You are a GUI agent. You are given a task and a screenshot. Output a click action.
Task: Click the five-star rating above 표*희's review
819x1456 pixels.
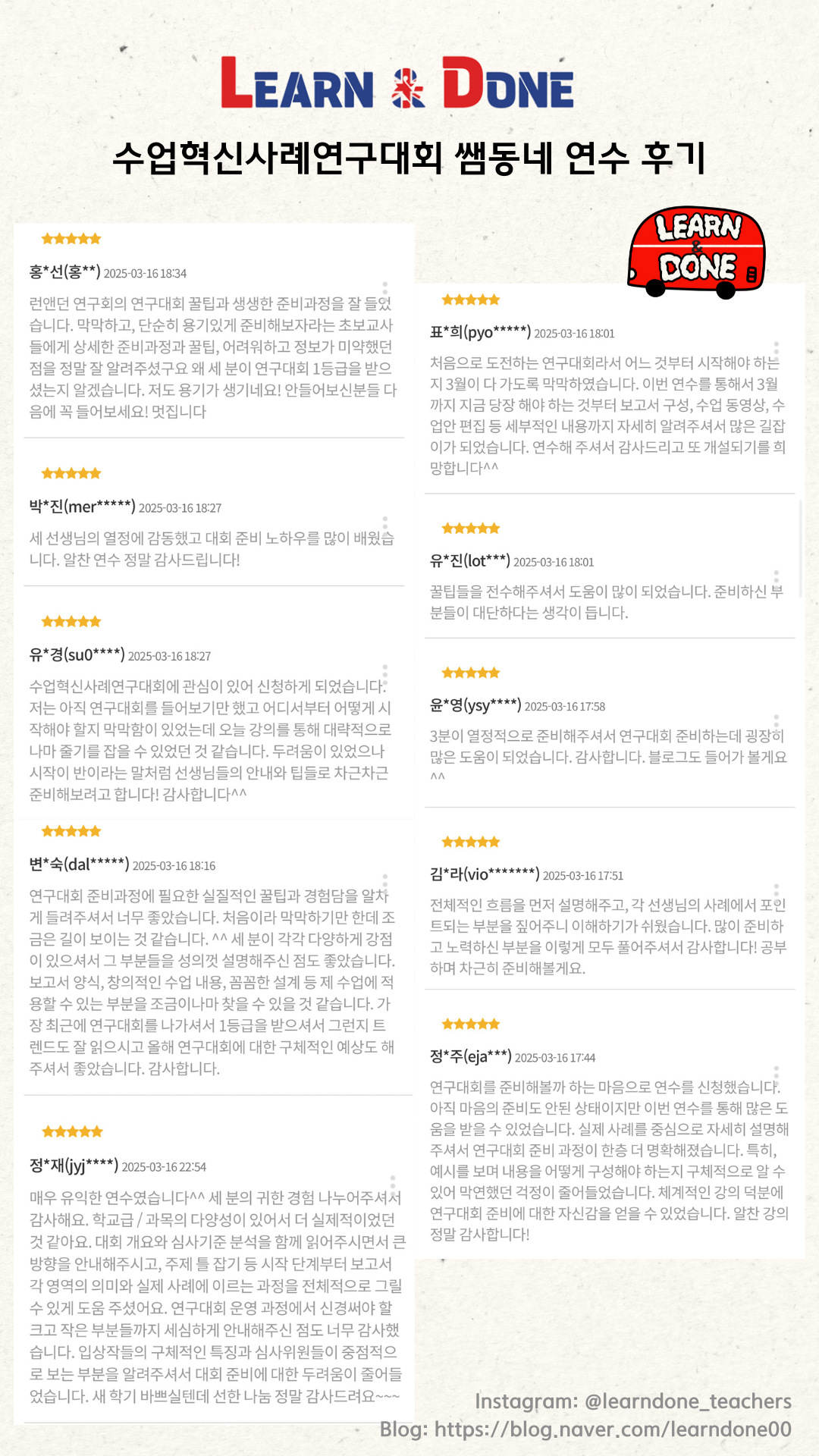pos(471,300)
